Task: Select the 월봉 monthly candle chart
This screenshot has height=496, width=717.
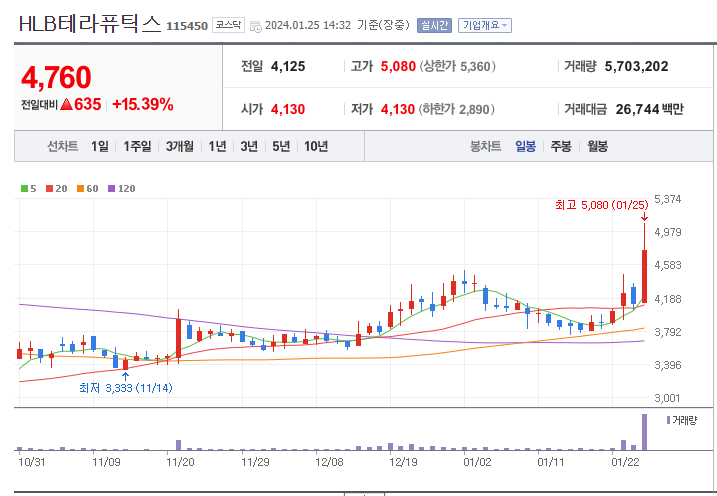Action: [x=597, y=146]
